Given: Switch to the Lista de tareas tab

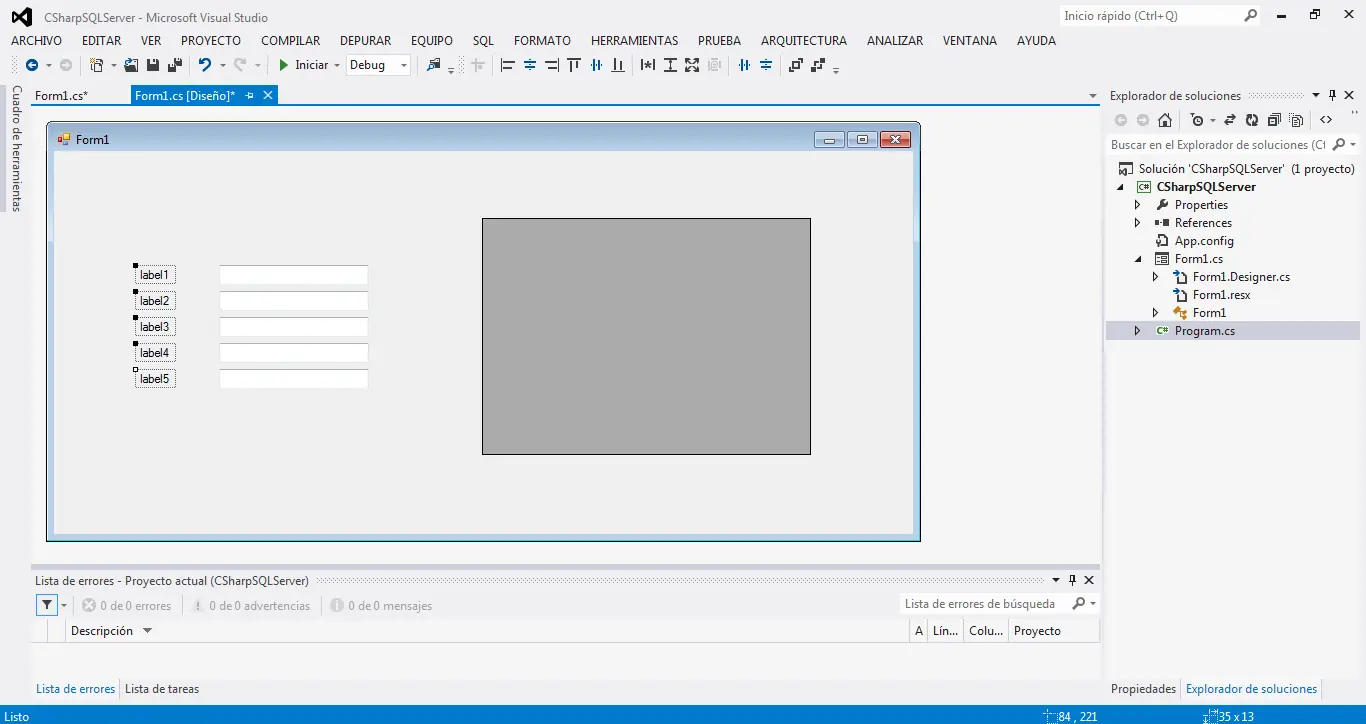Looking at the screenshot, I should coord(162,689).
